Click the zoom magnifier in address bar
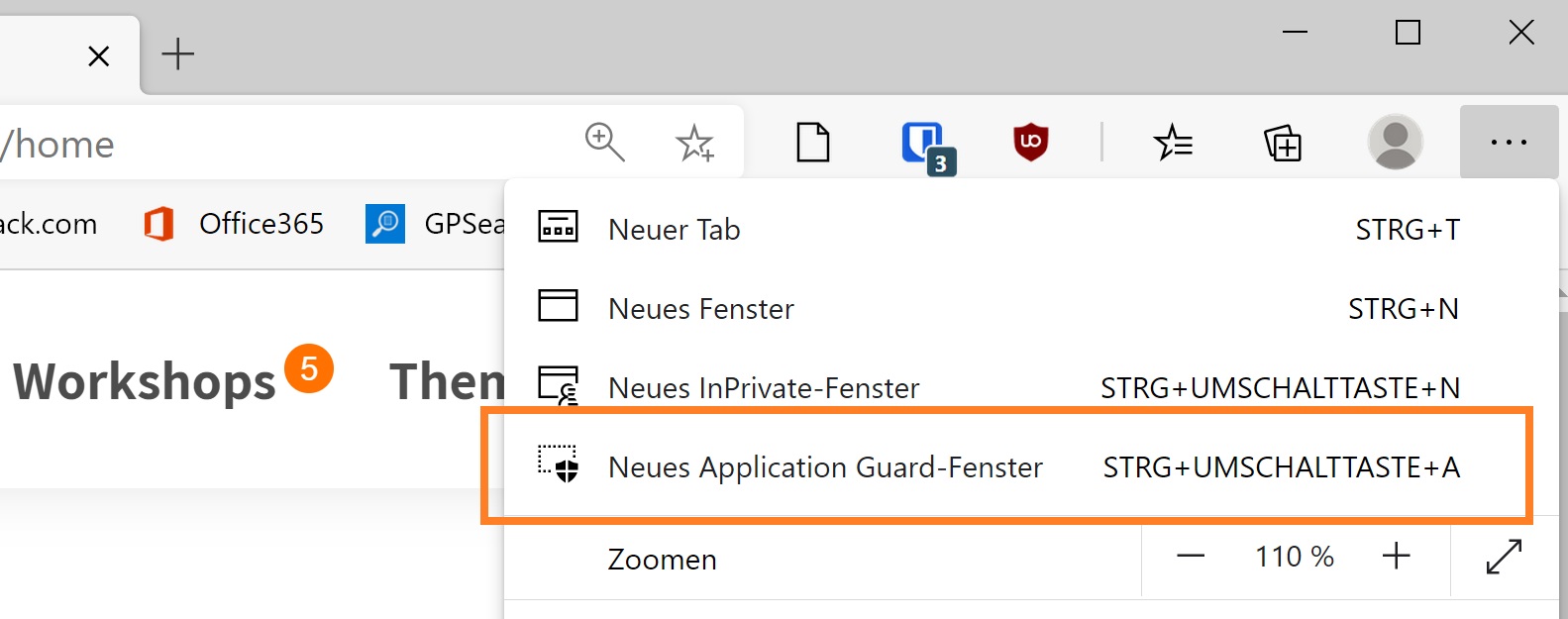This screenshot has height=619, width=1568. 604,143
